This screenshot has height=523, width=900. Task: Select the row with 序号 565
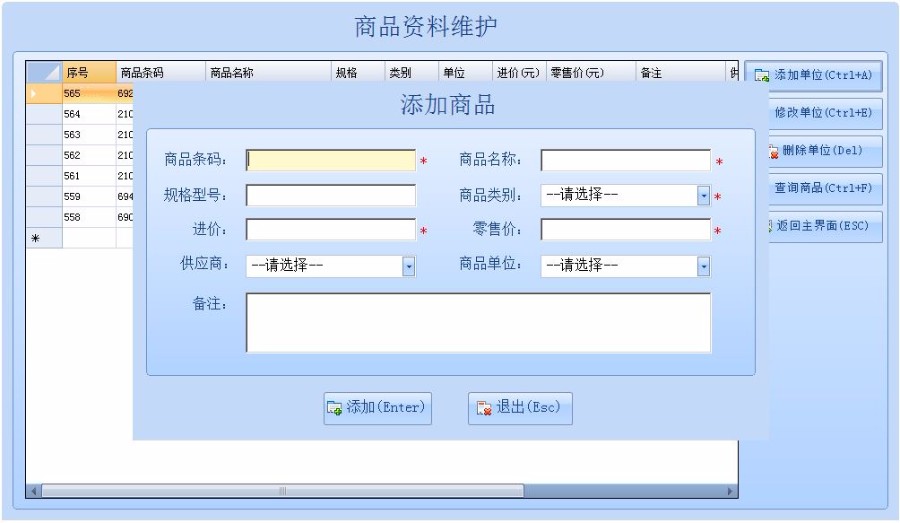click(x=80, y=94)
